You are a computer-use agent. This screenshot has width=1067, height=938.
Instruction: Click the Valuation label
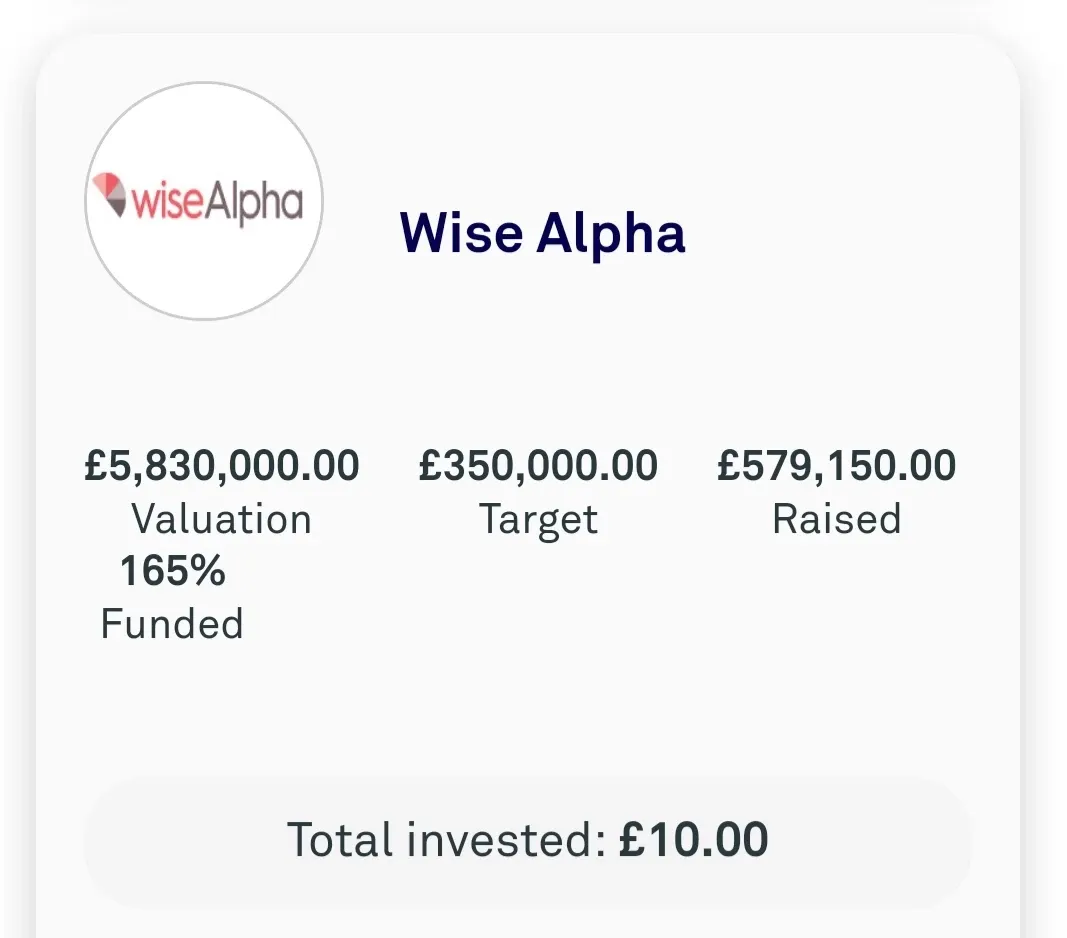pos(222,519)
